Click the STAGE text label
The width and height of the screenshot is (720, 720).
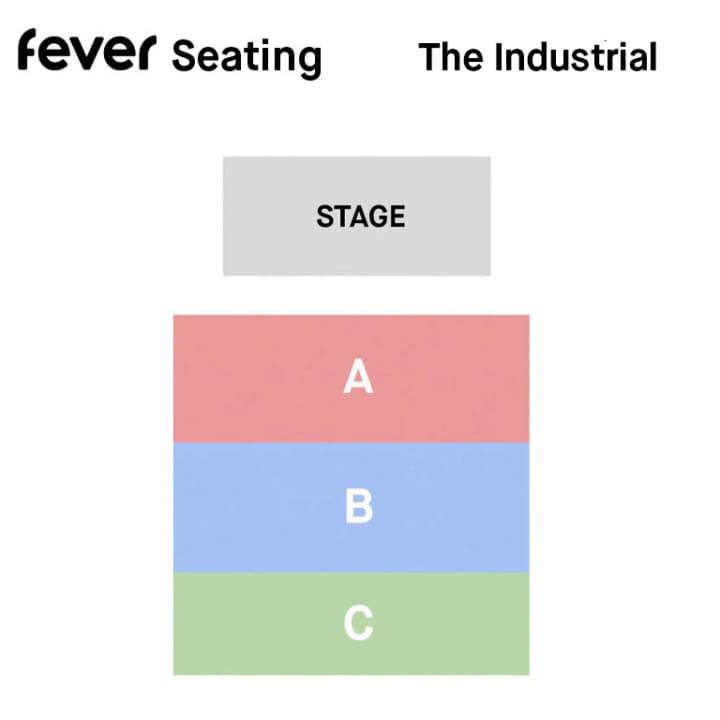pos(361,216)
